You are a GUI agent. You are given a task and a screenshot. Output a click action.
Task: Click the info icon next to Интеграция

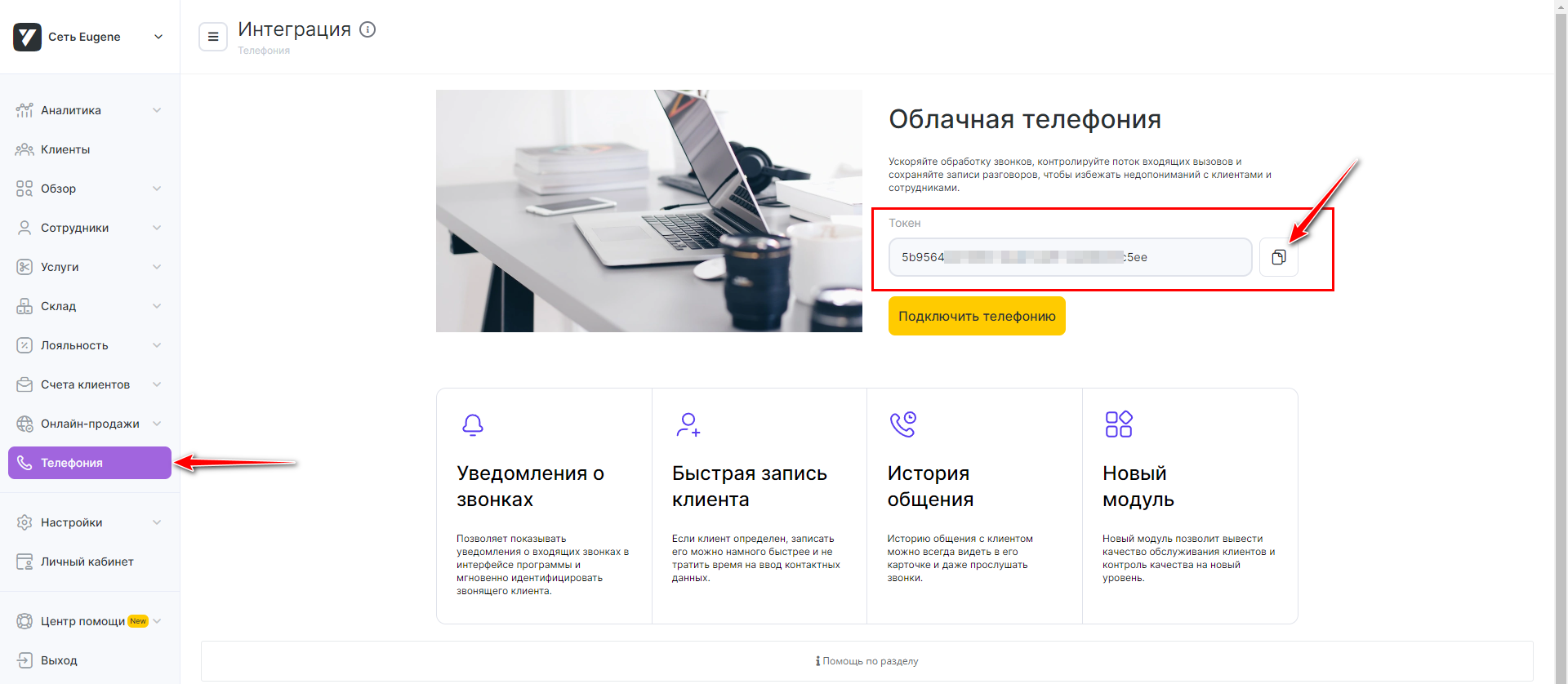[367, 29]
